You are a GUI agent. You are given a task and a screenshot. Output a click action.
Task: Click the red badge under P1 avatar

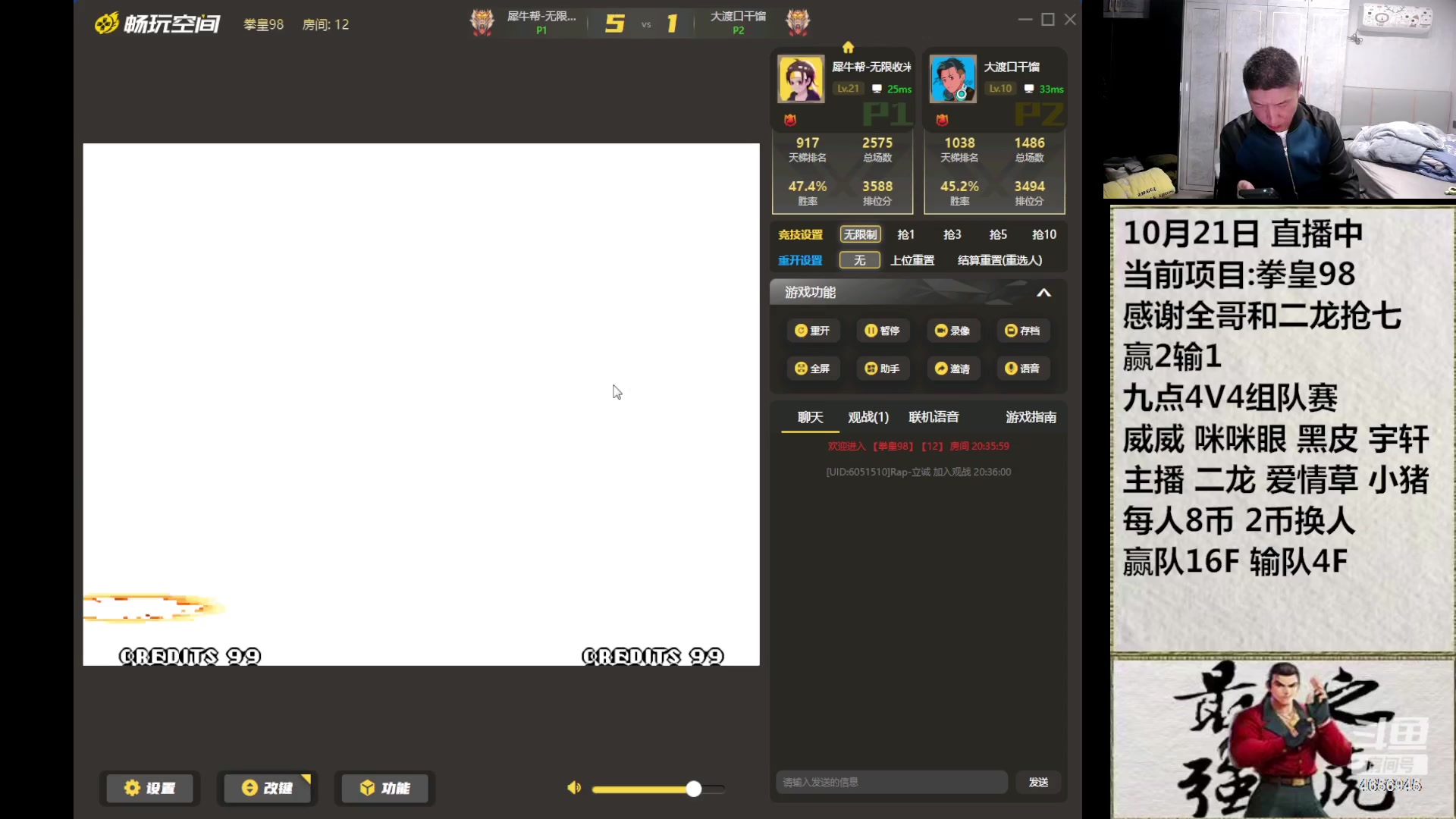[790, 120]
